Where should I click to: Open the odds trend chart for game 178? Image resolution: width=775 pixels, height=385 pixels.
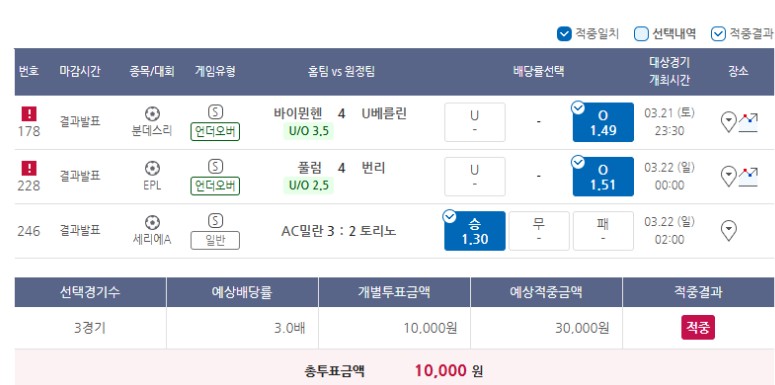point(748,122)
